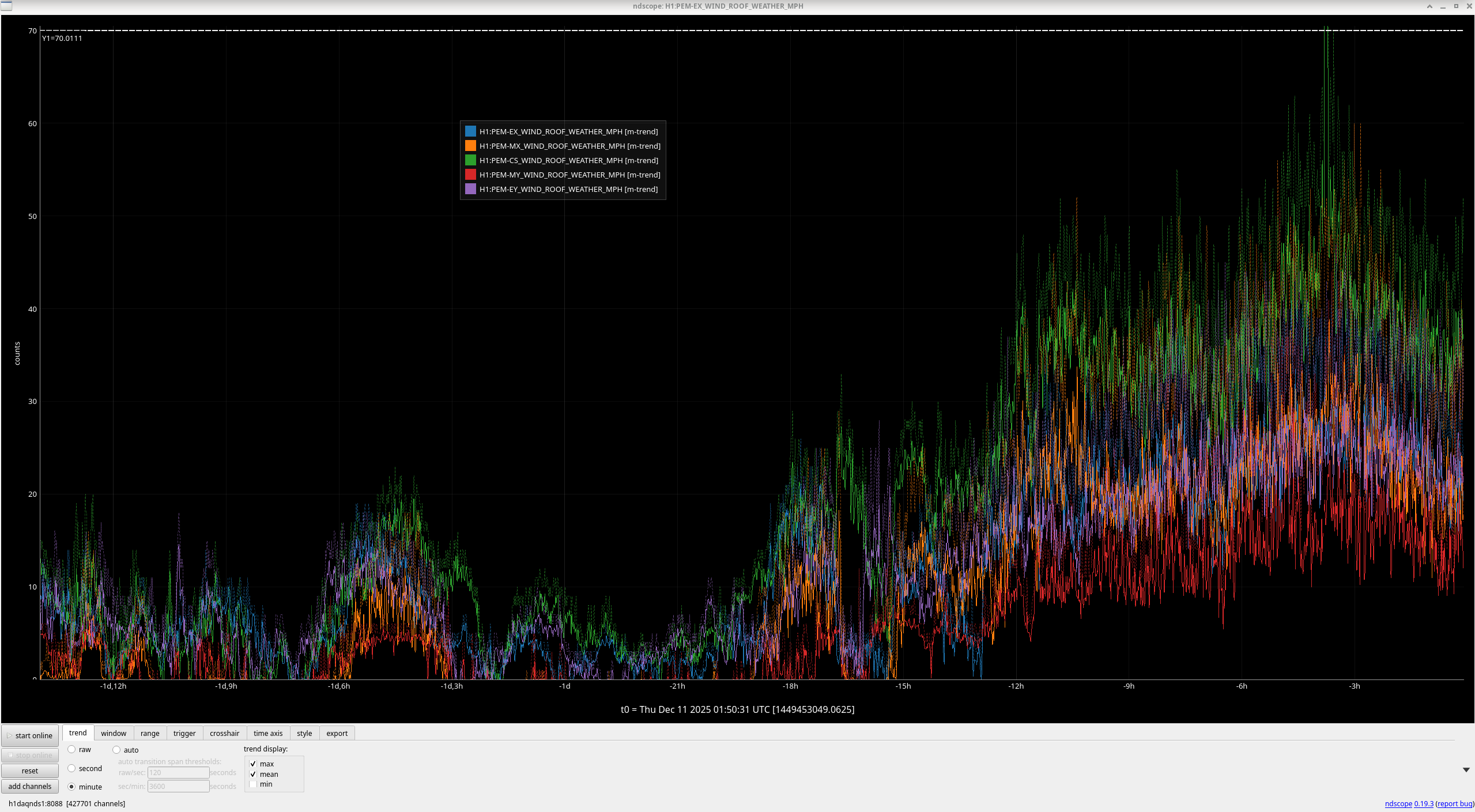Select the auto trend radio button

116,750
